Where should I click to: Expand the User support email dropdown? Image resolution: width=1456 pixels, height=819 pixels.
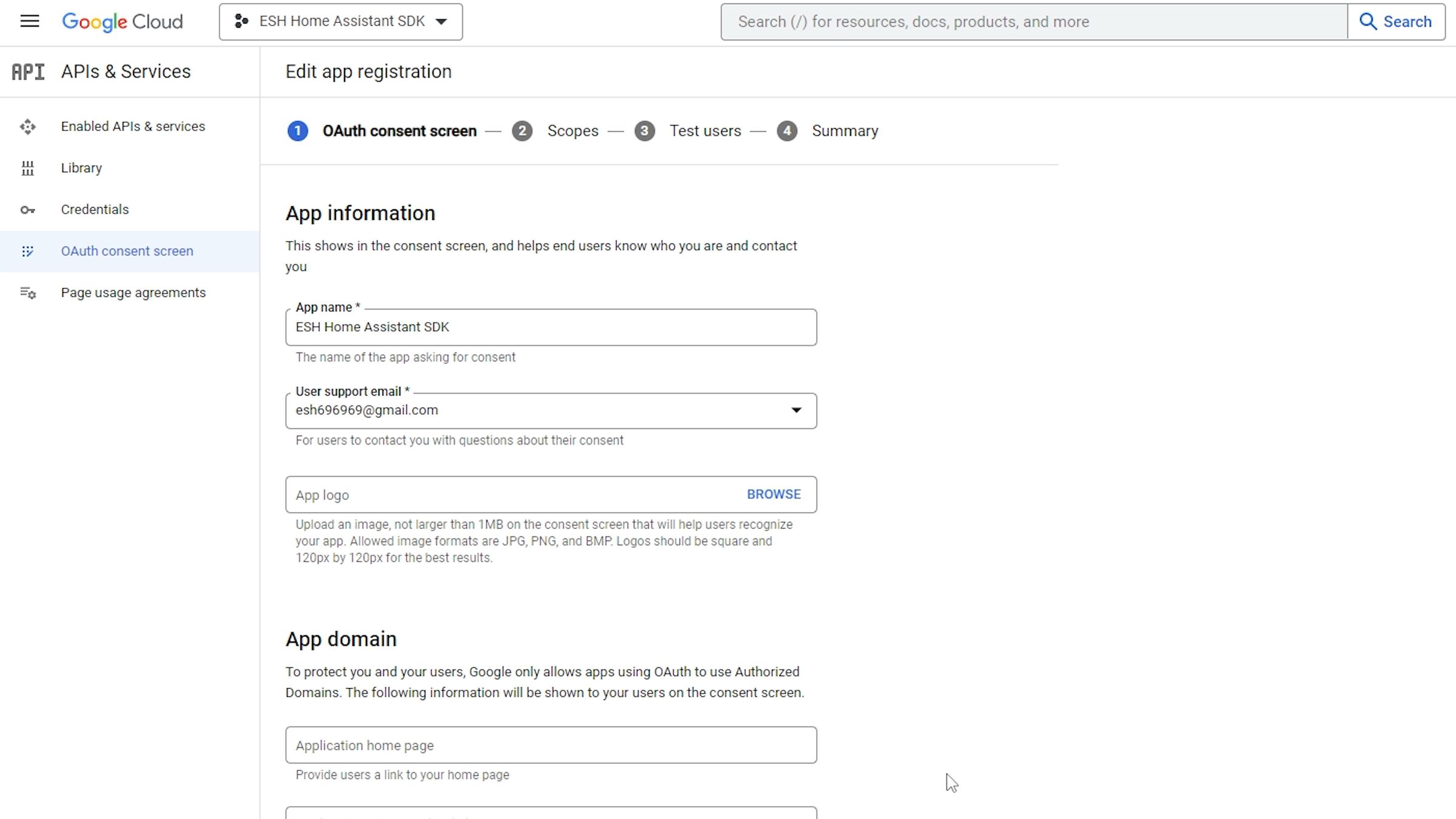[x=796, y=411]
